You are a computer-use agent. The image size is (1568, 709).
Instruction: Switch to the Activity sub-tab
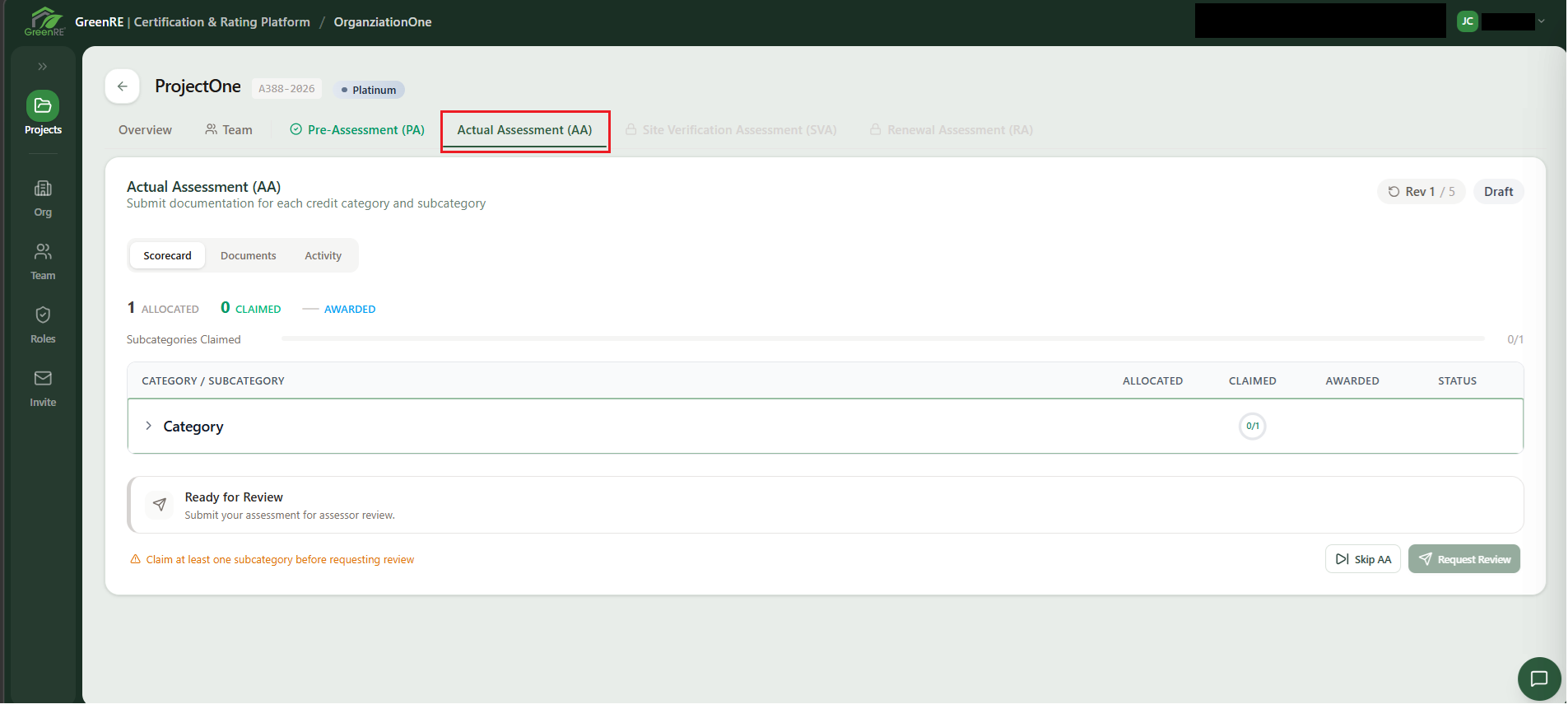(323, 256)
